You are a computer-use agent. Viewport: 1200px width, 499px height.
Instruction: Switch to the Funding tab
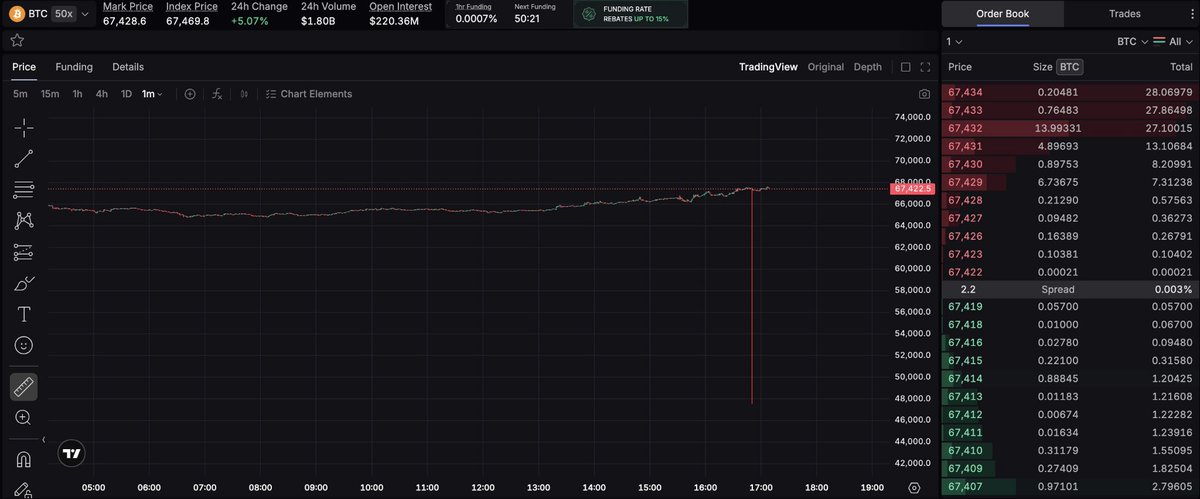click(74, 67)
